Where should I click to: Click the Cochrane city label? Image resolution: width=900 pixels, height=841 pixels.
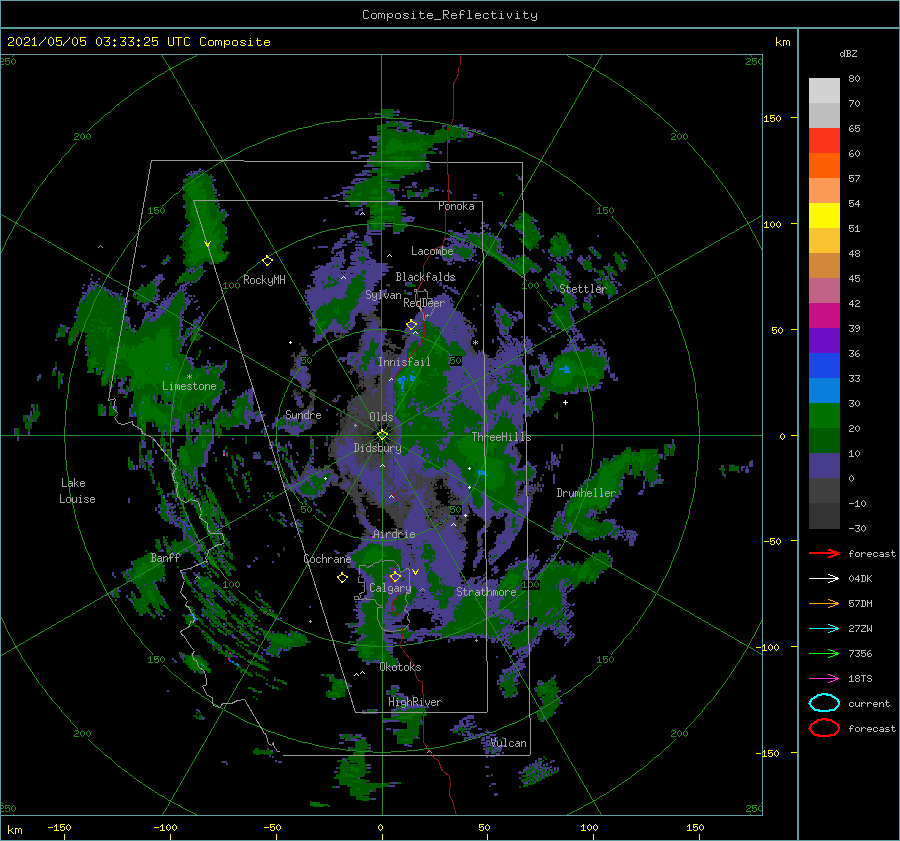(327, 559)
